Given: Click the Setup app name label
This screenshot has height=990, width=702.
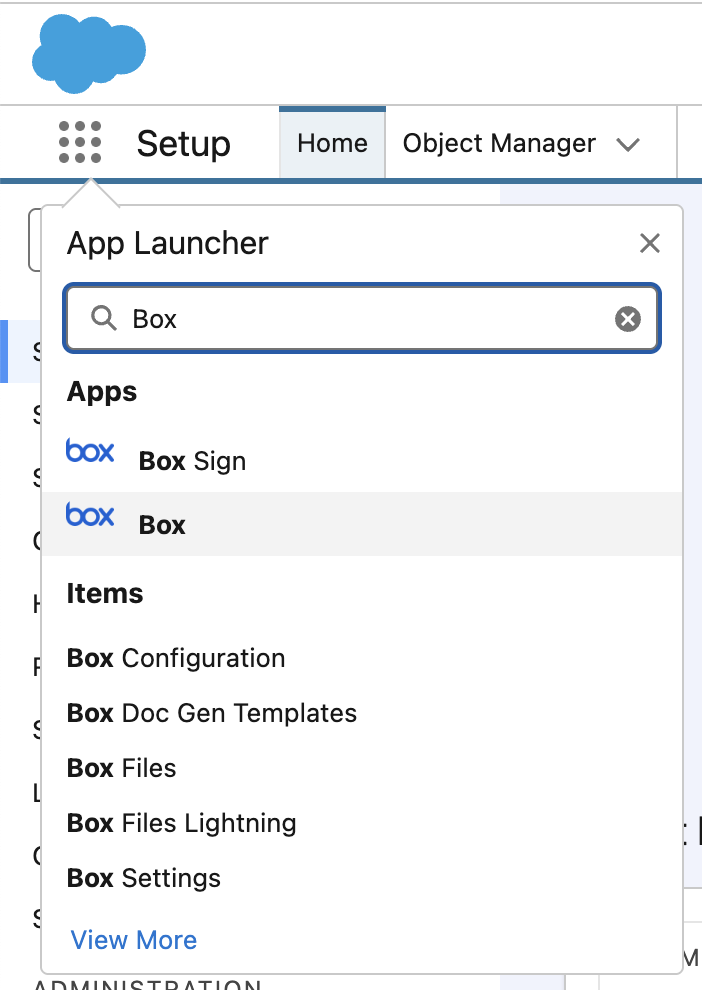Looking at the screenshot, I should [184, 144].
